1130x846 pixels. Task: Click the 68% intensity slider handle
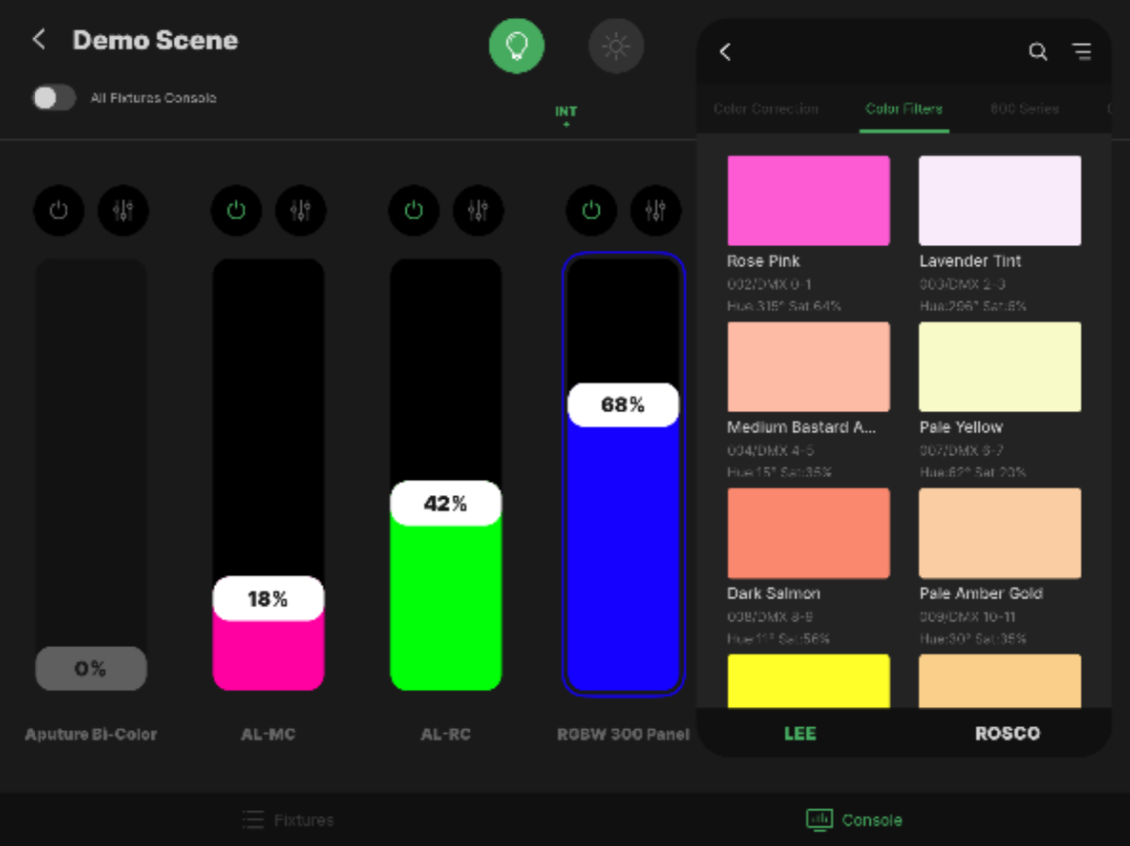[623, 405]
